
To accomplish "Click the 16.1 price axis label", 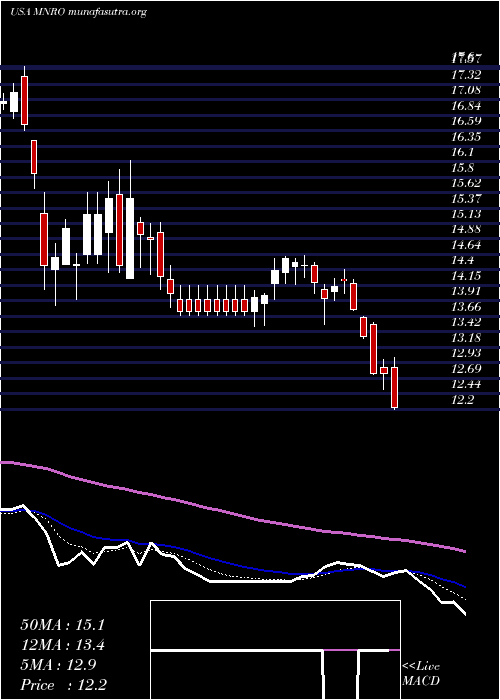I will pyautogui.click(x=462, y=153).
